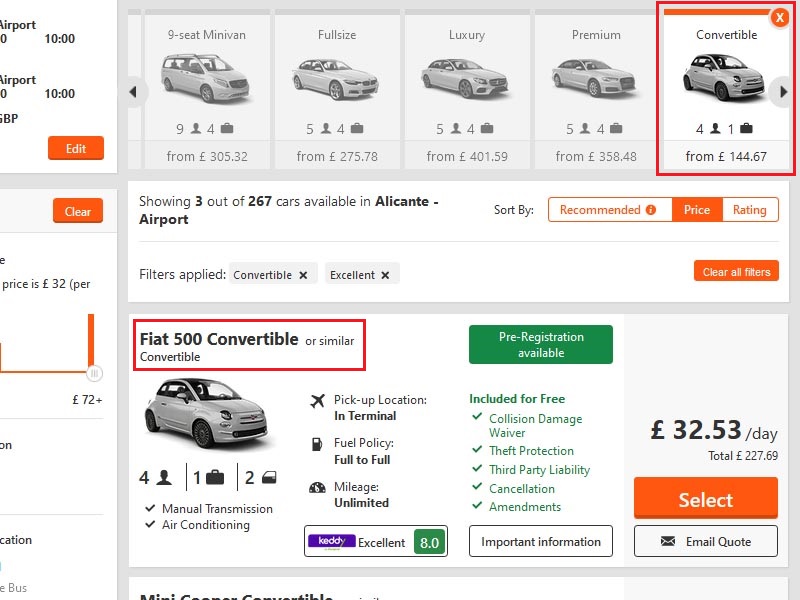Click Fiat 500 passenger seats icon
The height and width of the screenshot is (600, 800).
pyautogui.click(x=164, y=478)
